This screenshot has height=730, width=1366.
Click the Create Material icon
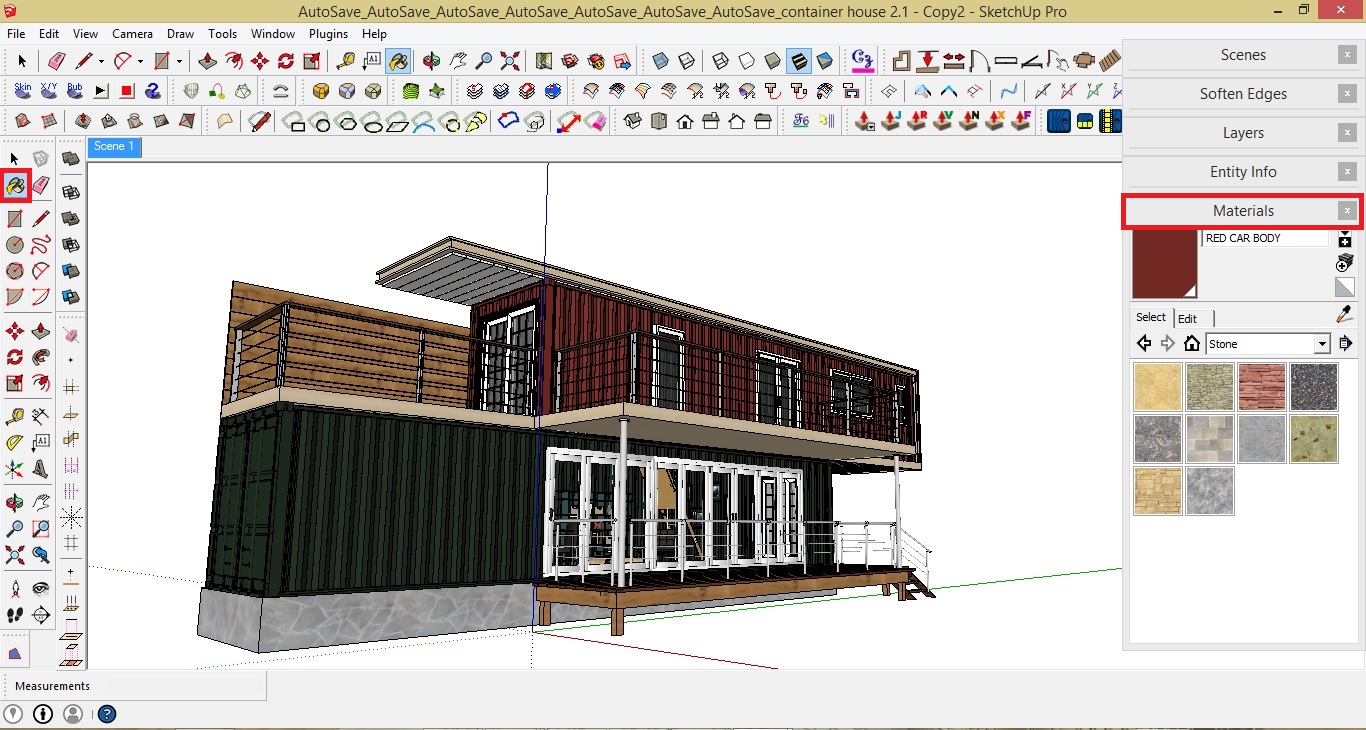click(1343, 263)
